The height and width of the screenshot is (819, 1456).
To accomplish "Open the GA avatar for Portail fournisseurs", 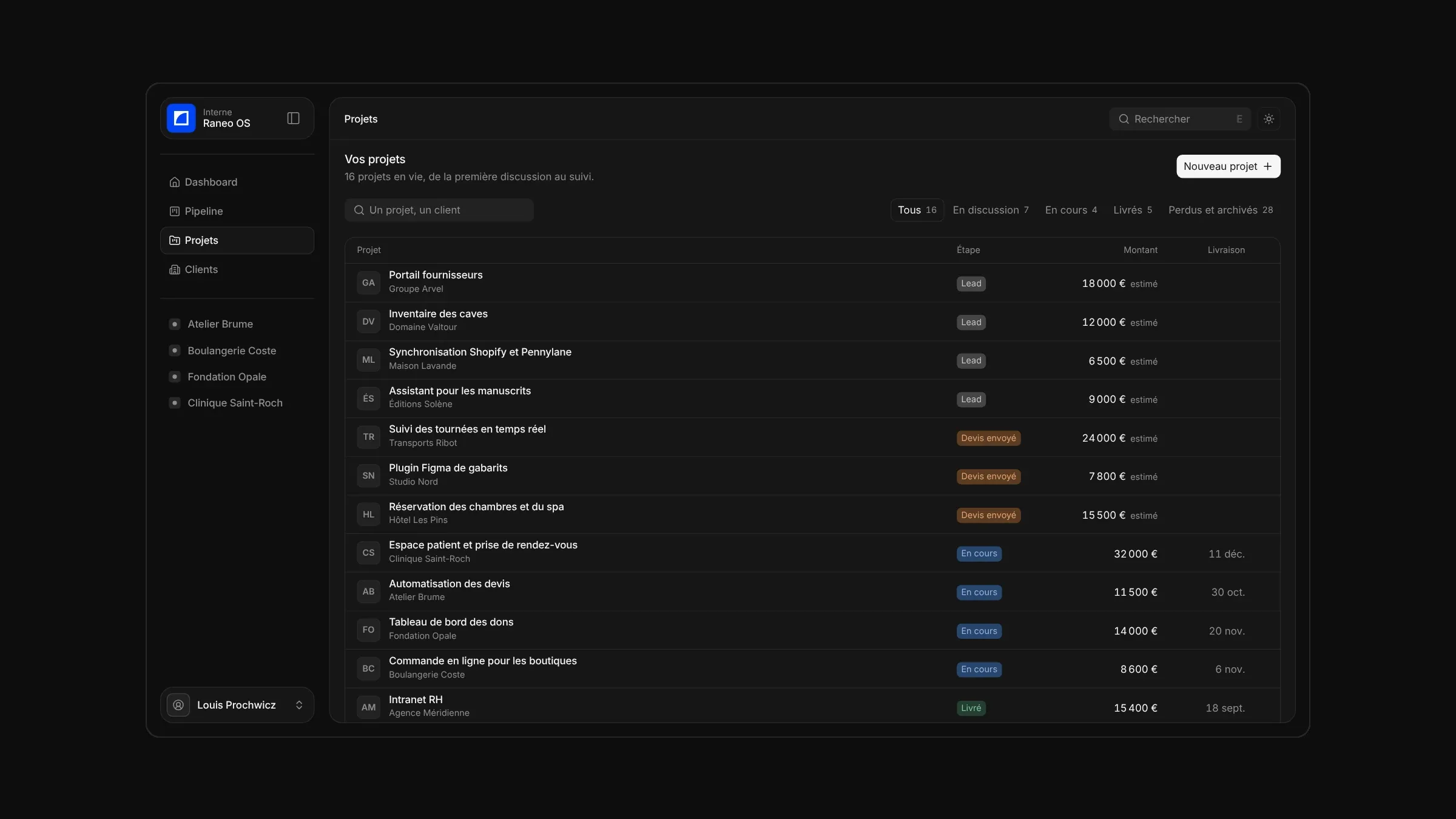I will 368,283.
